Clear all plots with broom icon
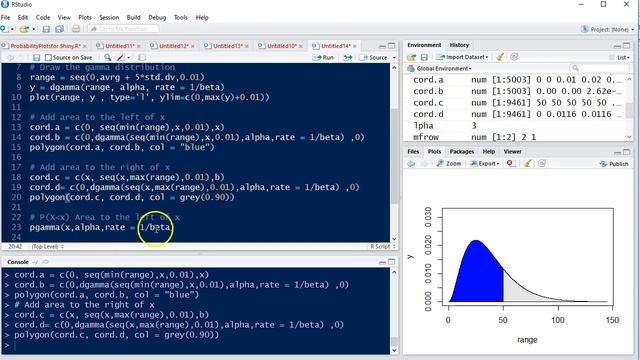 coord(527,163)
